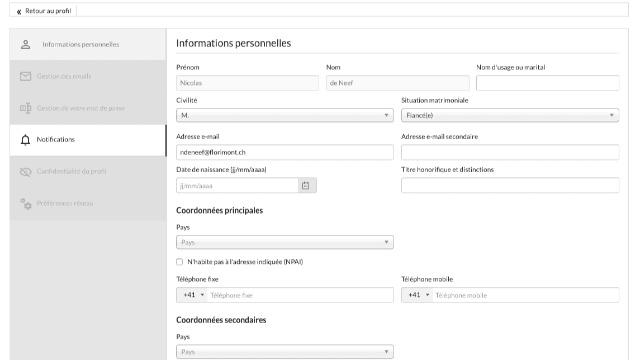The width and height of the screenshot is (640, 360).
Task: Tick the N'habite pas à l'adresse indiquée checkbox
Action: coord(180,262)
